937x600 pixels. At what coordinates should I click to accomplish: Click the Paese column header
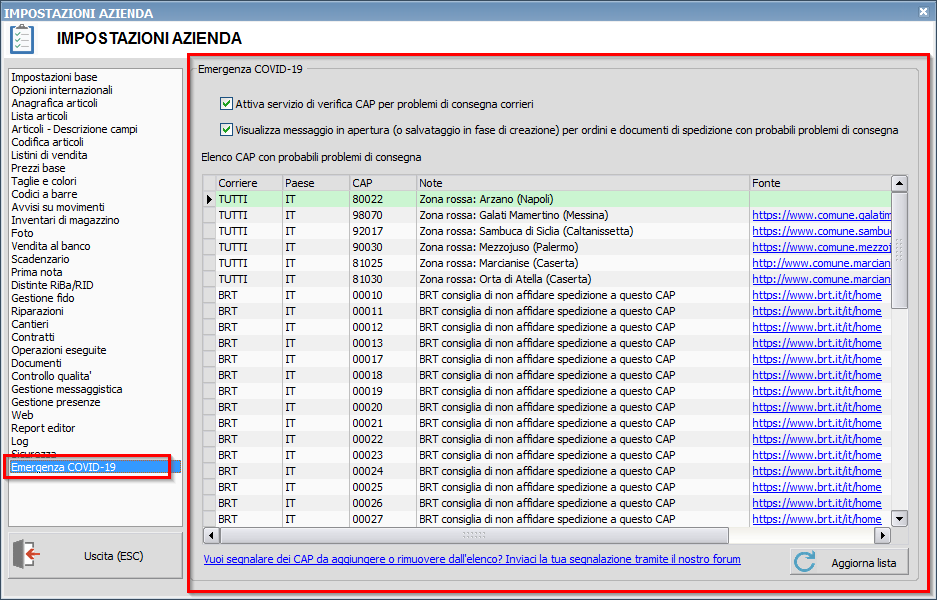[316, 183]
